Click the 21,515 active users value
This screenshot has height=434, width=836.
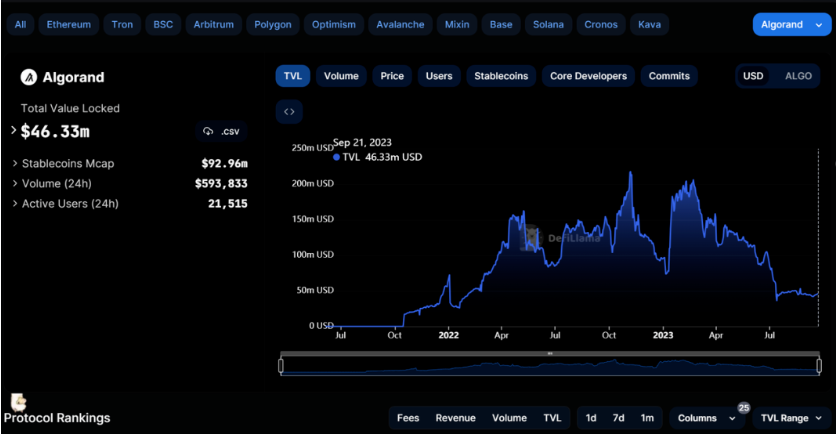click(228, 204)
